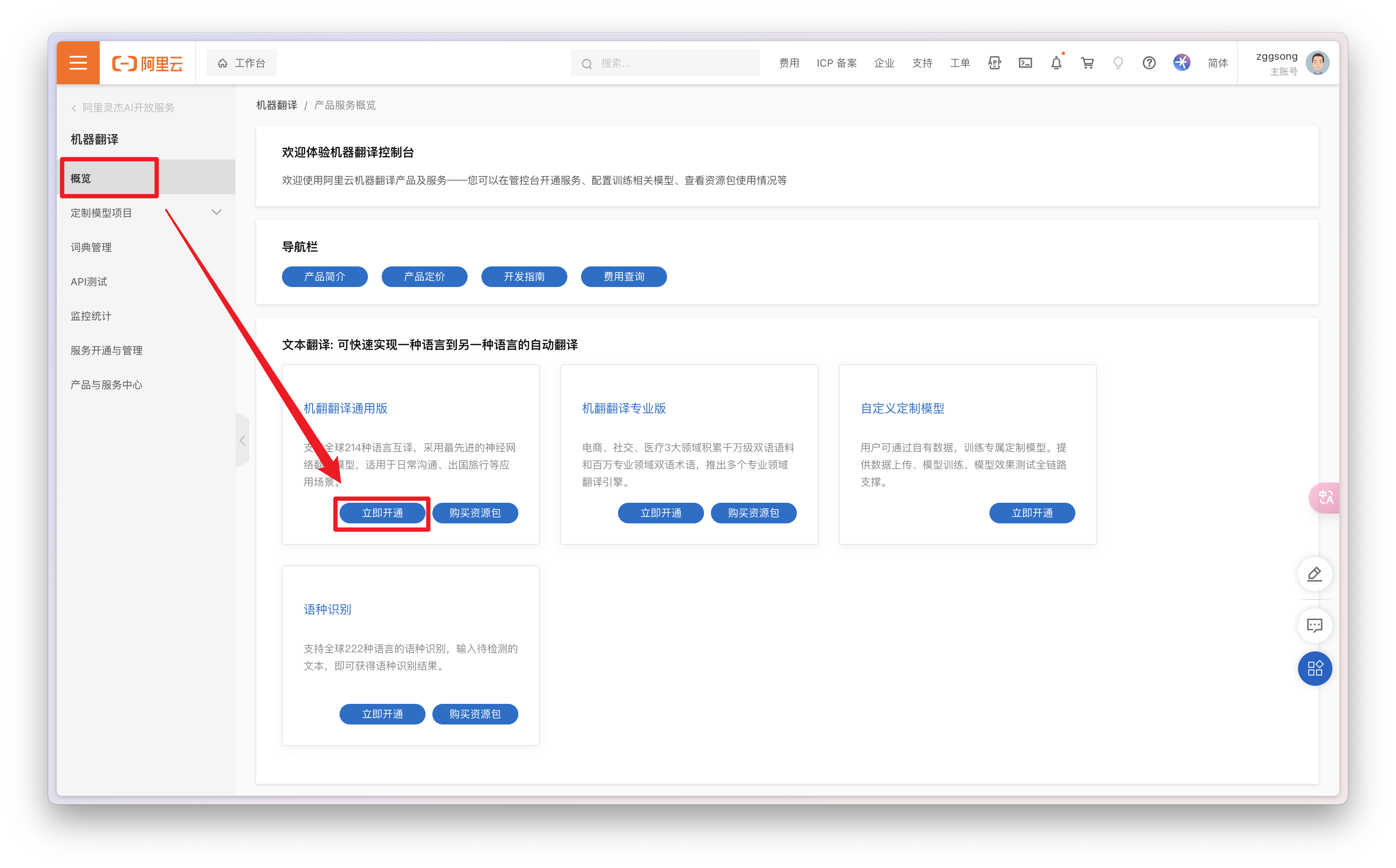Click 购买资源包 for 机翻翻译通用版
The height and width of the screenshot is (868, 1396).
click(475, 513)
